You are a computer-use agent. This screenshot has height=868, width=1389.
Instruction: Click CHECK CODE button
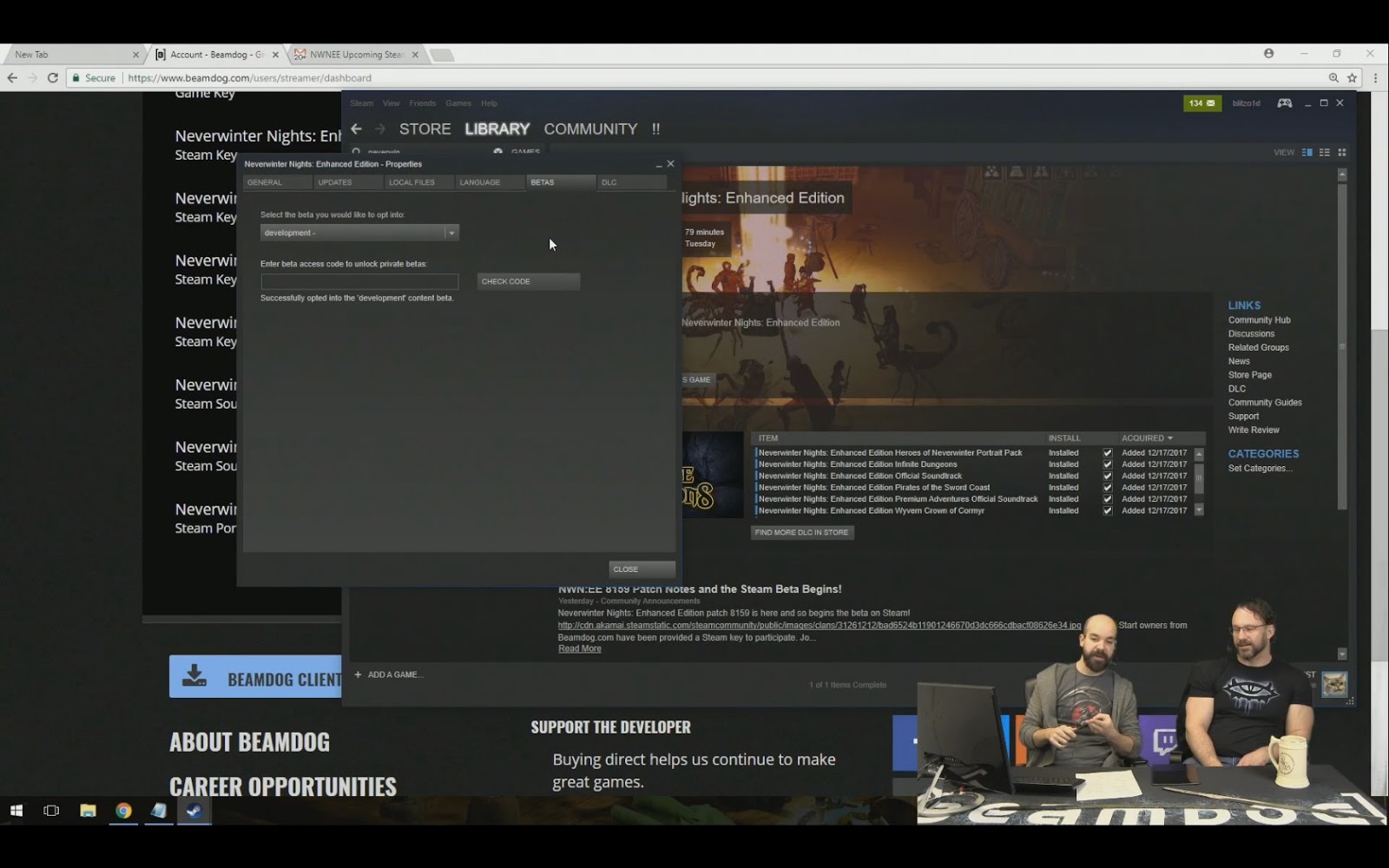click(x=529, y=281)
